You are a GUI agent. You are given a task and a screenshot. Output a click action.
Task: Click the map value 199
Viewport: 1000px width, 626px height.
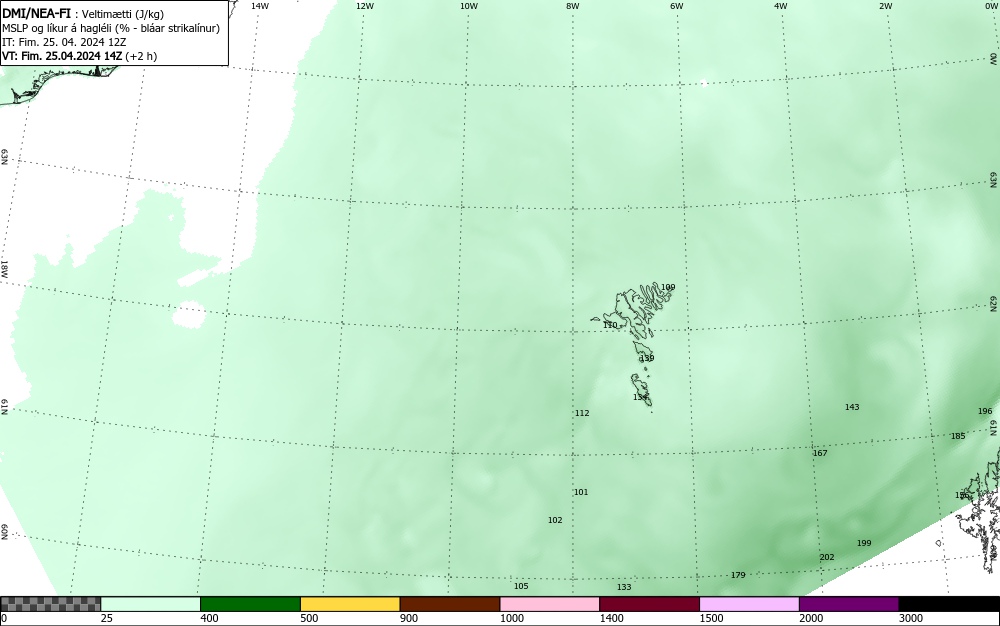pos(864,543)
